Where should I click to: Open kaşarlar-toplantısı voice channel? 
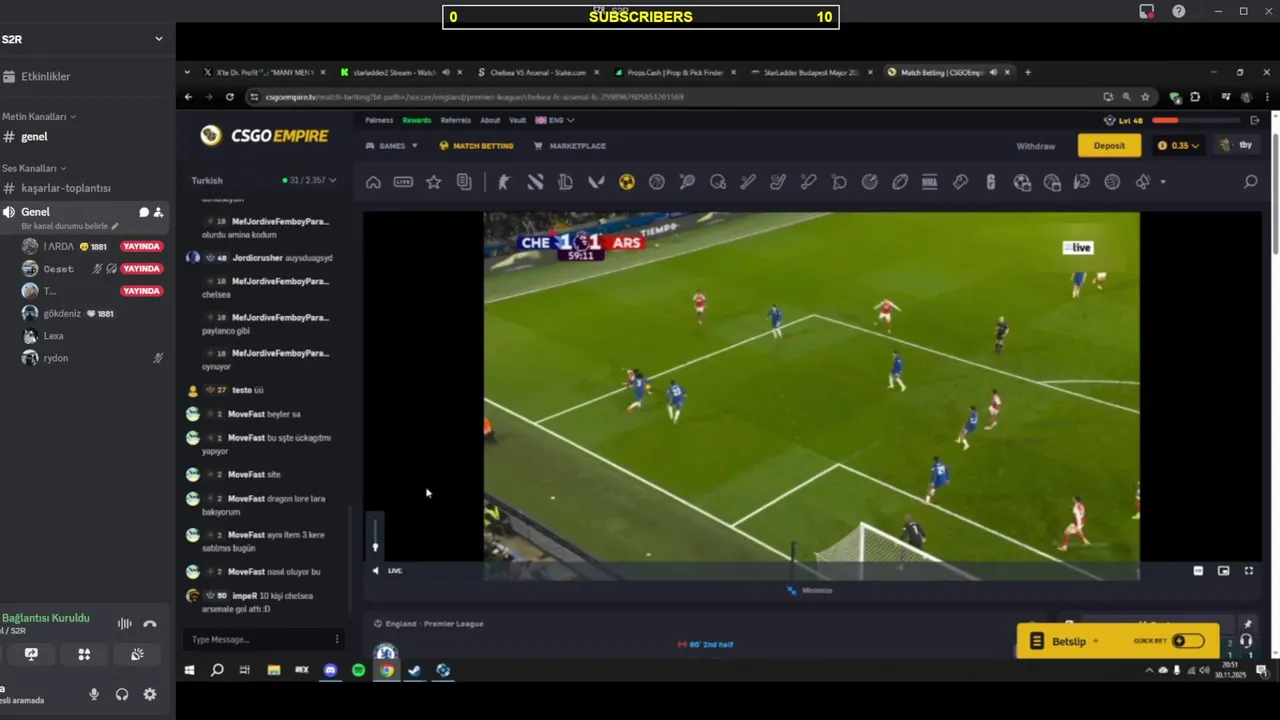pyautogui.click(x=66, y=188)
